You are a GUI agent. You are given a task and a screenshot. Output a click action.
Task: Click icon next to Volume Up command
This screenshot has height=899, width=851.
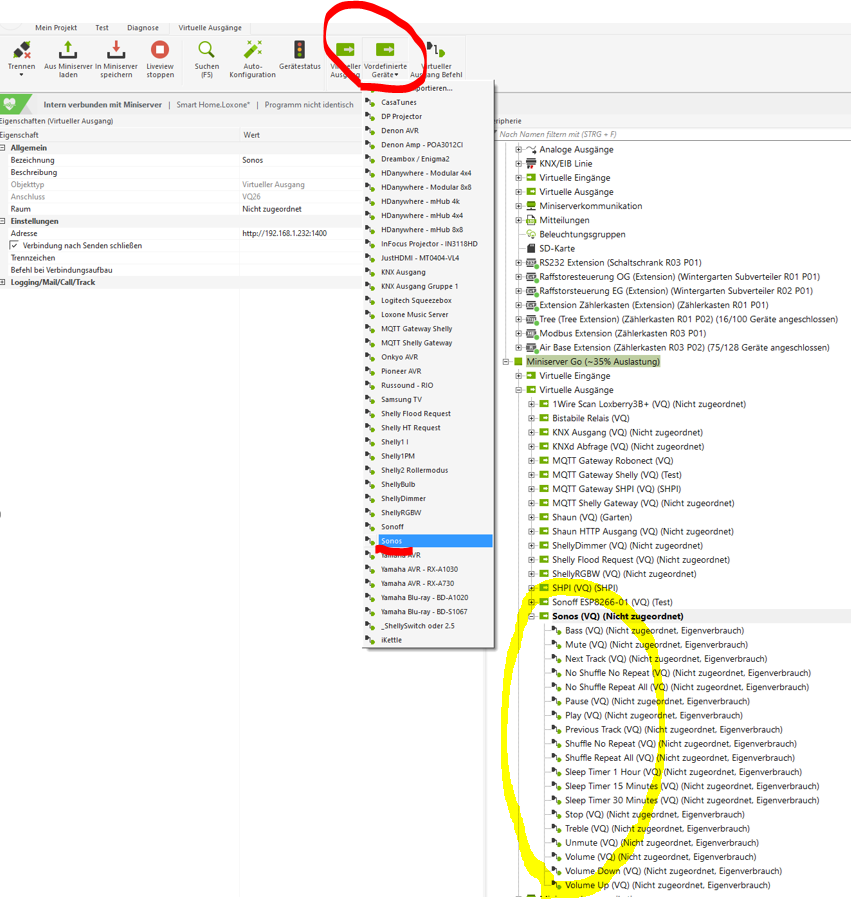pyautogui.click(x=556, y=884)
